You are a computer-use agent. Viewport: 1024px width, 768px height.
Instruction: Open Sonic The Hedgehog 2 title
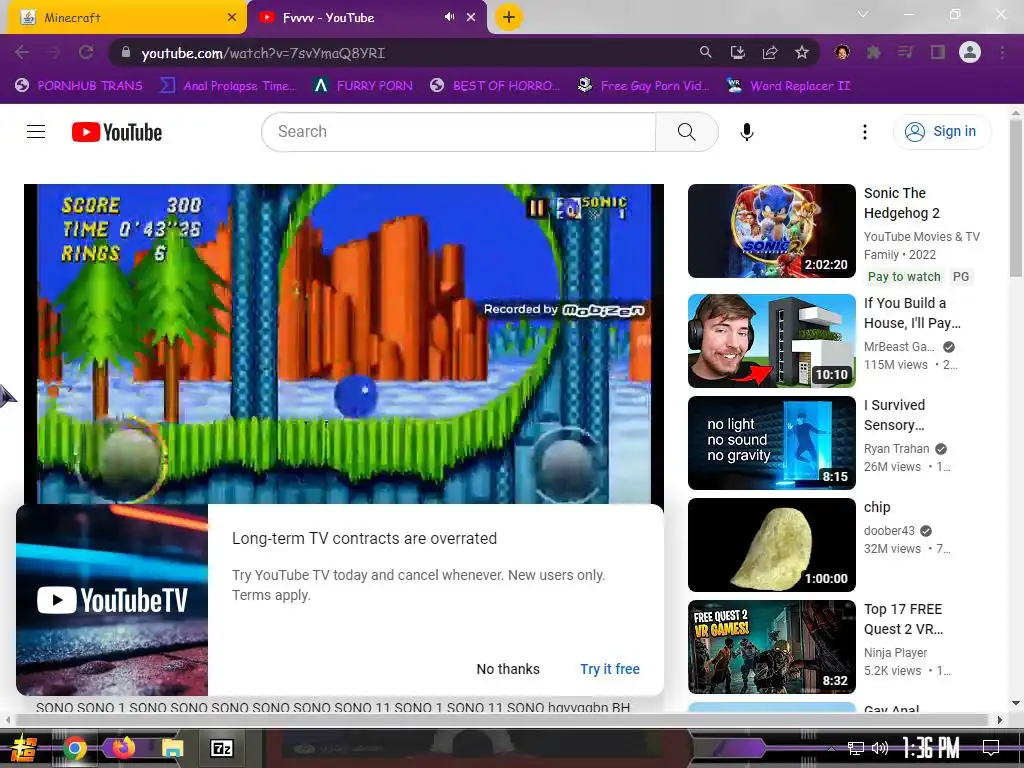902,203
